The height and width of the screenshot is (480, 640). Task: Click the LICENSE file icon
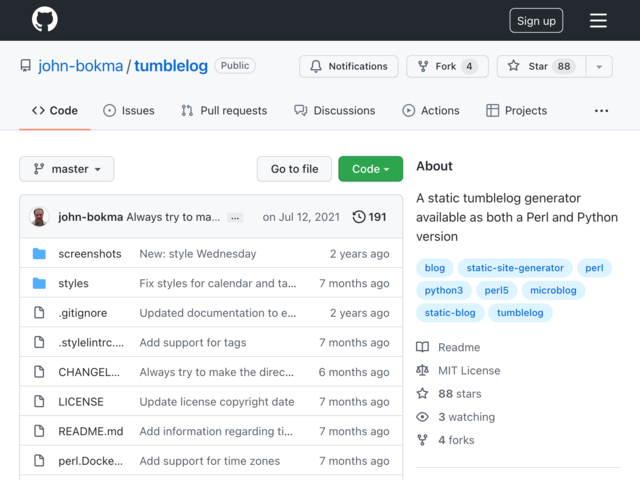click(39, 401)
